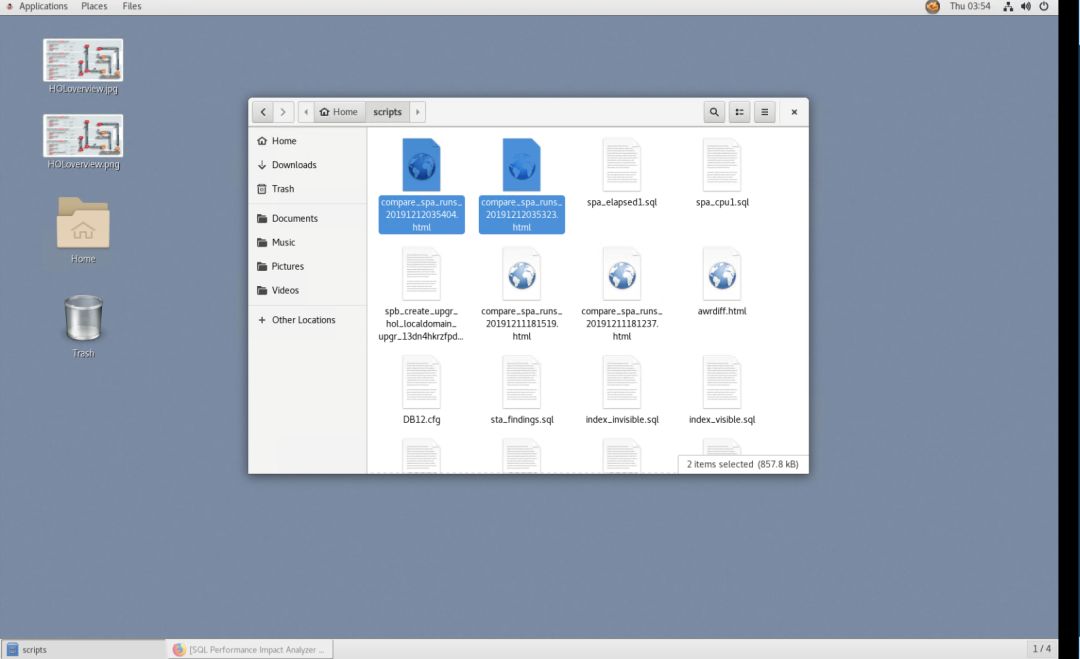Open Music folder in the sidebar

click(x=307, y=242)
